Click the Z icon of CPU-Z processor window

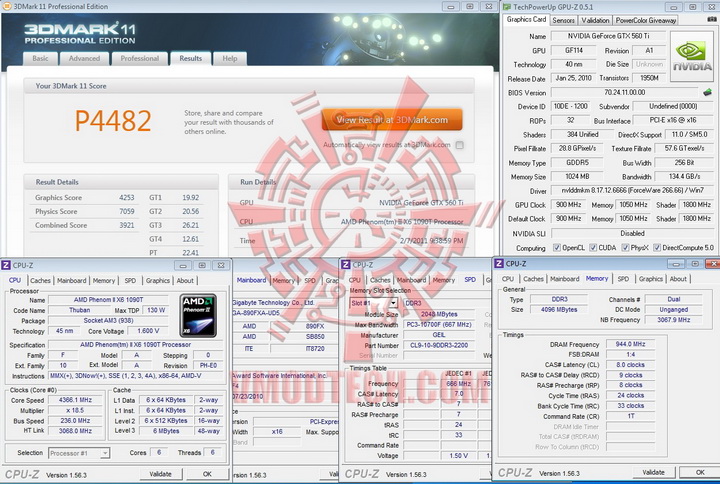coord(6,265)
